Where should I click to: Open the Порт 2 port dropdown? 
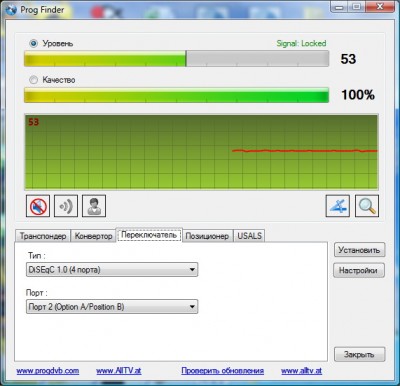tap(112, 307)
